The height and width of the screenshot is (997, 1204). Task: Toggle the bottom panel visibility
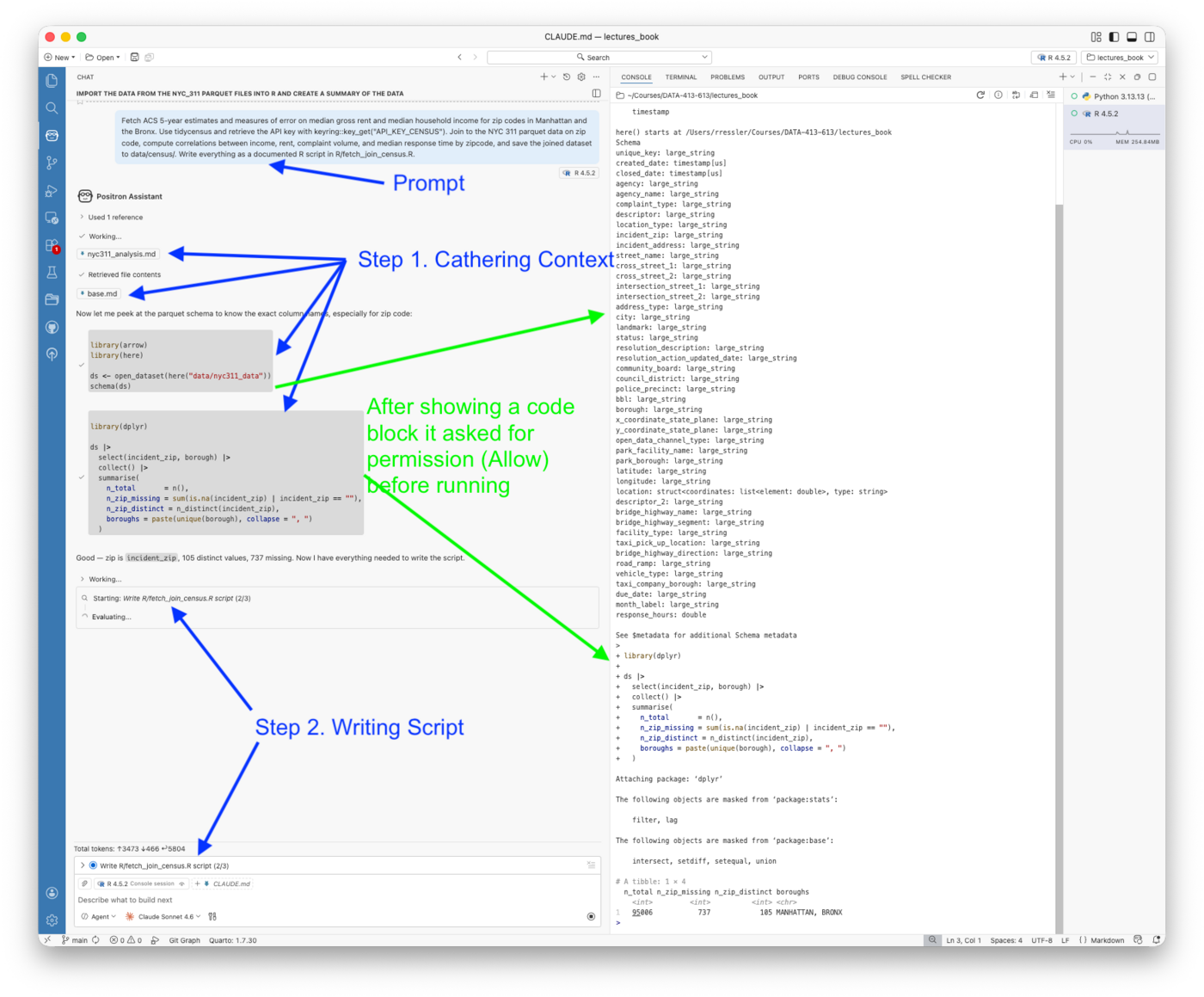[1130, 36]
